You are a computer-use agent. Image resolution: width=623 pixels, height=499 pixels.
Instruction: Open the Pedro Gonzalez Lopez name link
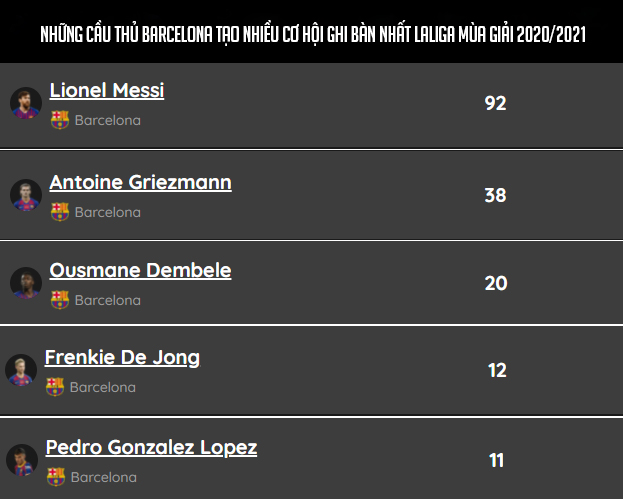[x=151, y=447]
